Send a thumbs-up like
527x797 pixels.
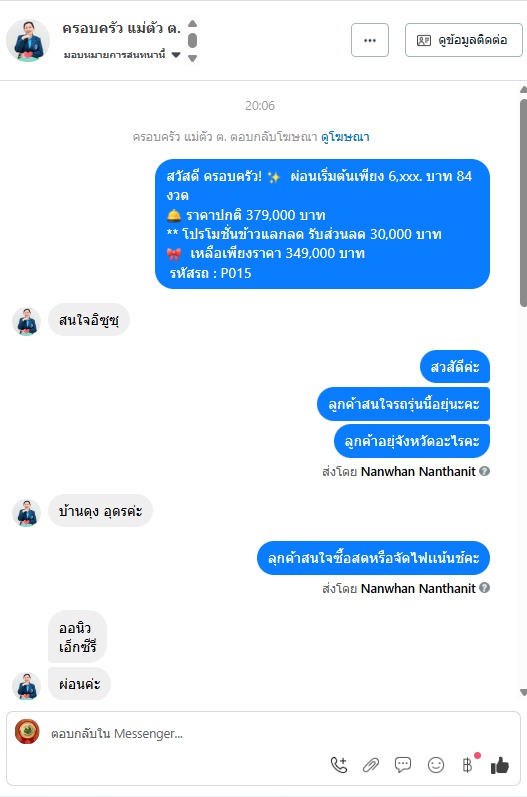[x=500, y=764]
